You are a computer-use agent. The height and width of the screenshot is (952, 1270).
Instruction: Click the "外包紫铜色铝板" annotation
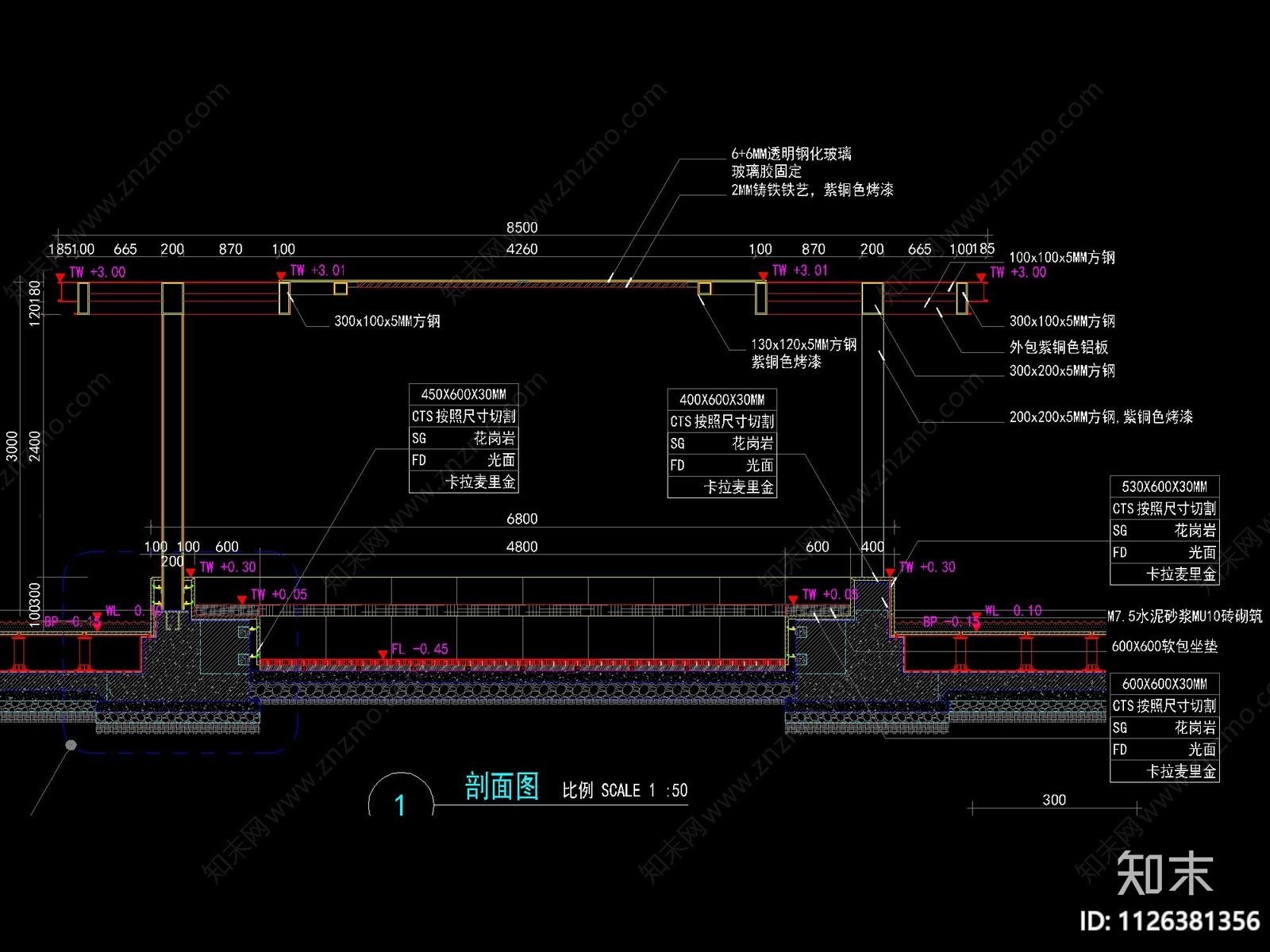[1059, 347]
